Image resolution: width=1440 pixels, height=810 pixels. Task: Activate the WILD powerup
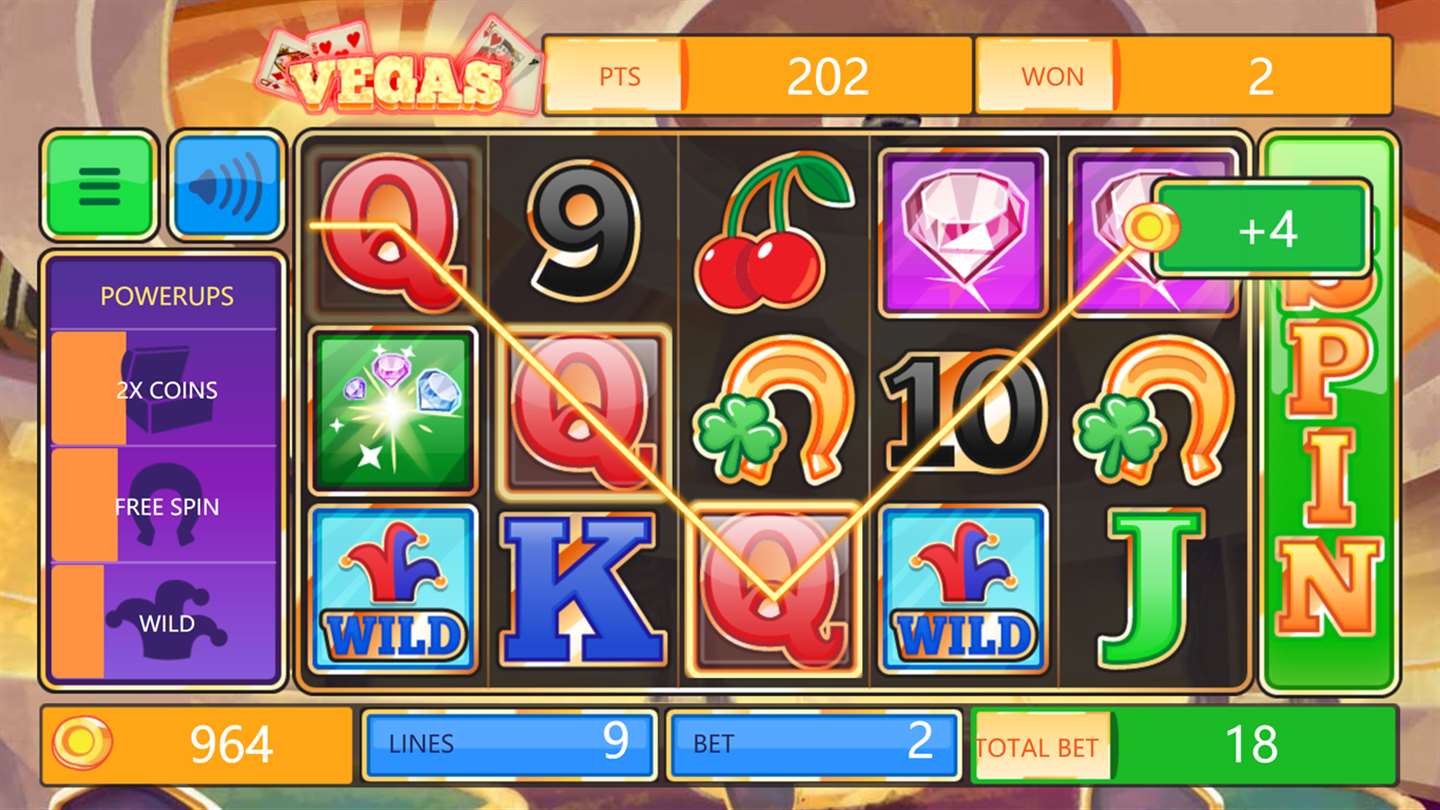(163, 623)
